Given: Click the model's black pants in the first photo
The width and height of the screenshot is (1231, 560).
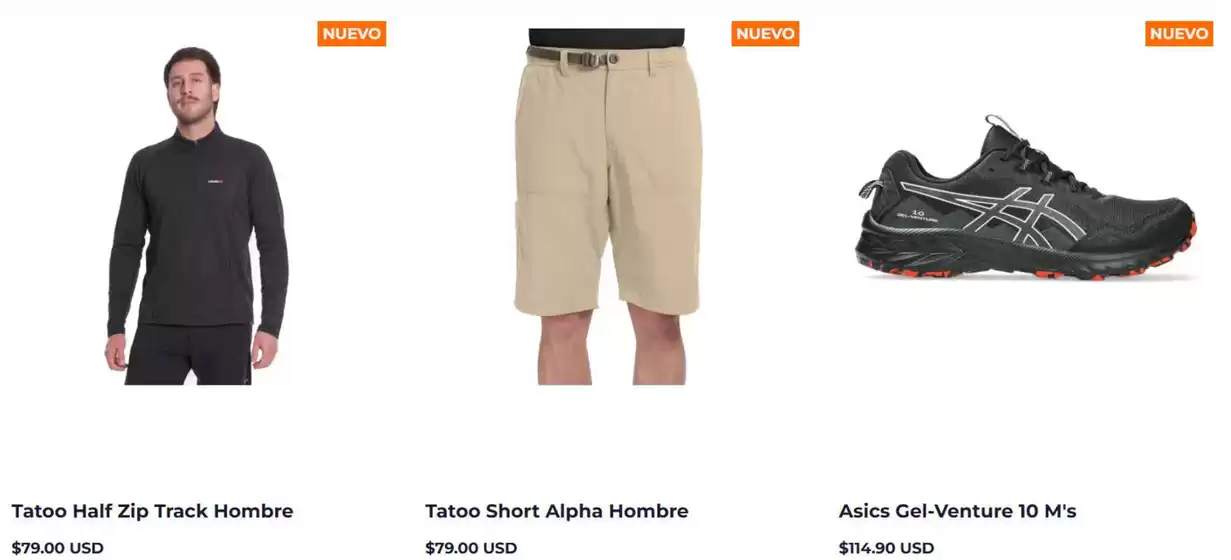Looking at the screenshot, I should pyautogui.click(x=190, y=354).
